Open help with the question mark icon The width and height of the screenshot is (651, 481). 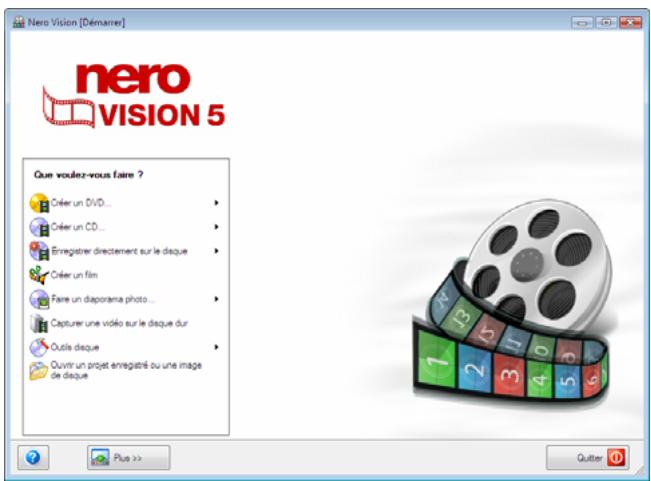[x=33, y=458]
